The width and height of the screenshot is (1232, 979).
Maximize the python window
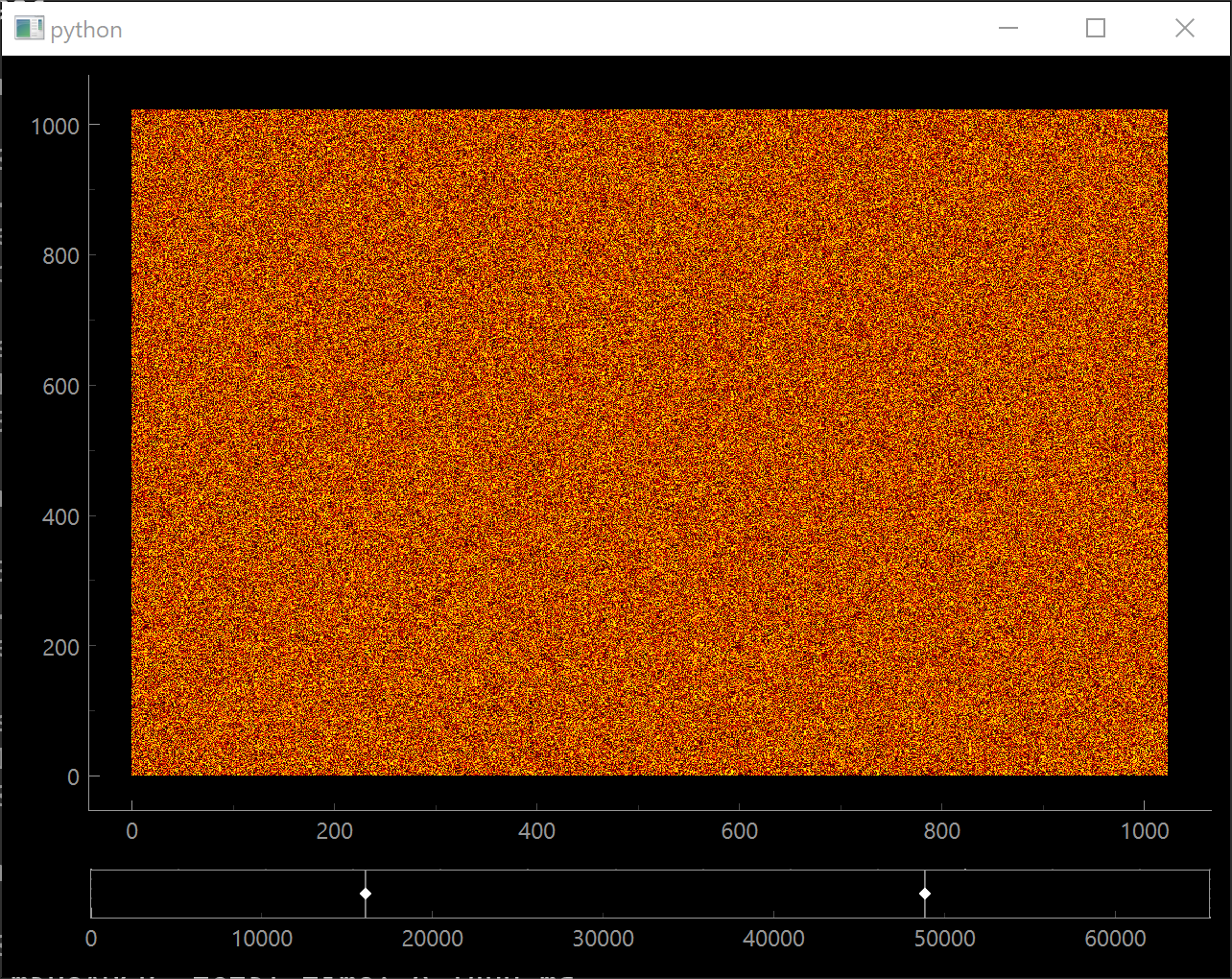[1096, 28]
